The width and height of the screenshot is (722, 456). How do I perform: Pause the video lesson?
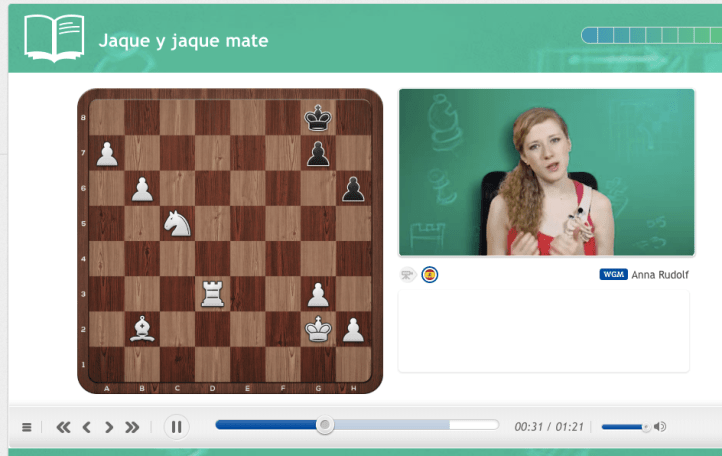(x=176, y=427)
